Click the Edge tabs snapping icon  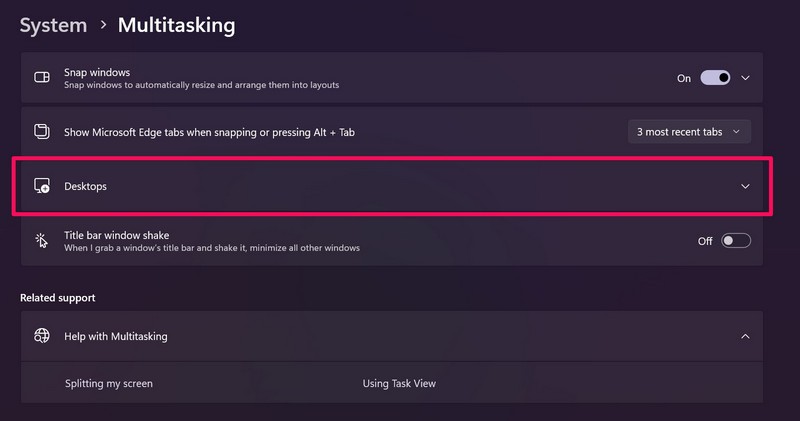pos(42,131)
